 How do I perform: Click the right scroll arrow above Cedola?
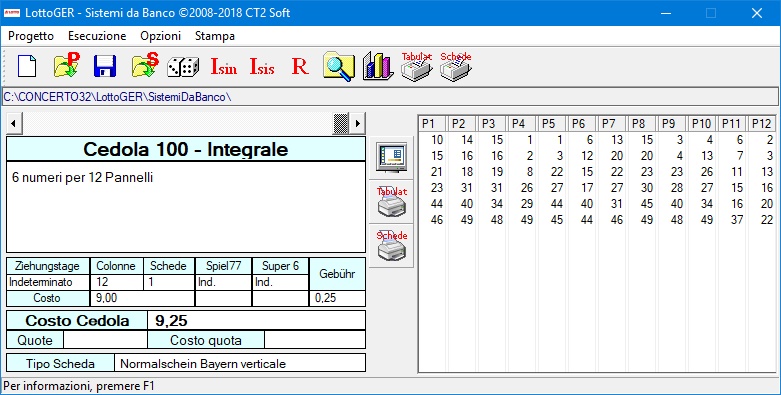[357, 123]
